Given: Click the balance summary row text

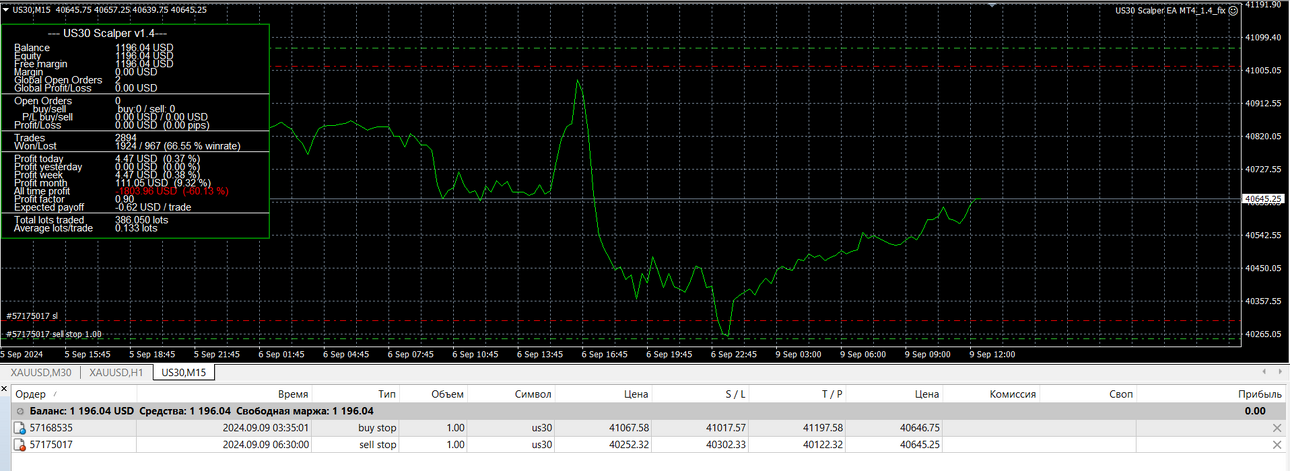Looking at the screenshot, I should 202,411.
